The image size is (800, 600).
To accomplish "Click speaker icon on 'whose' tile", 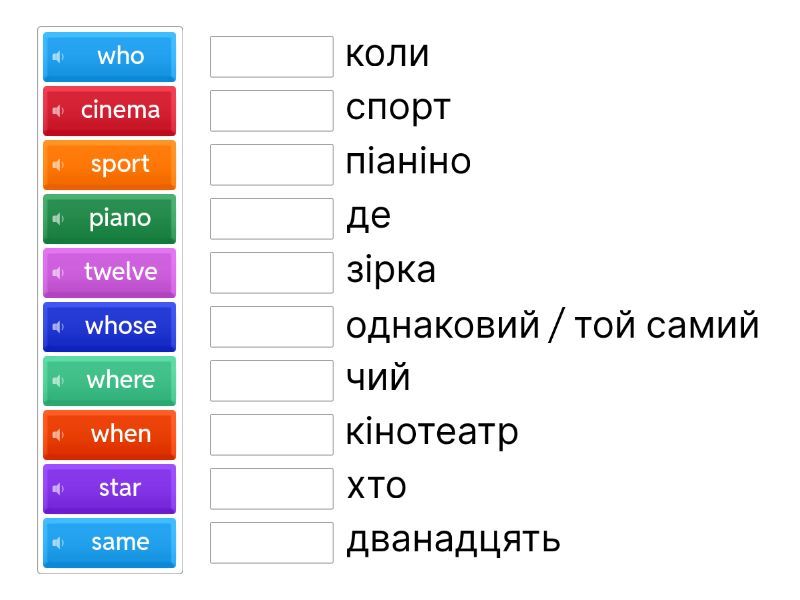I will point(58,327).
